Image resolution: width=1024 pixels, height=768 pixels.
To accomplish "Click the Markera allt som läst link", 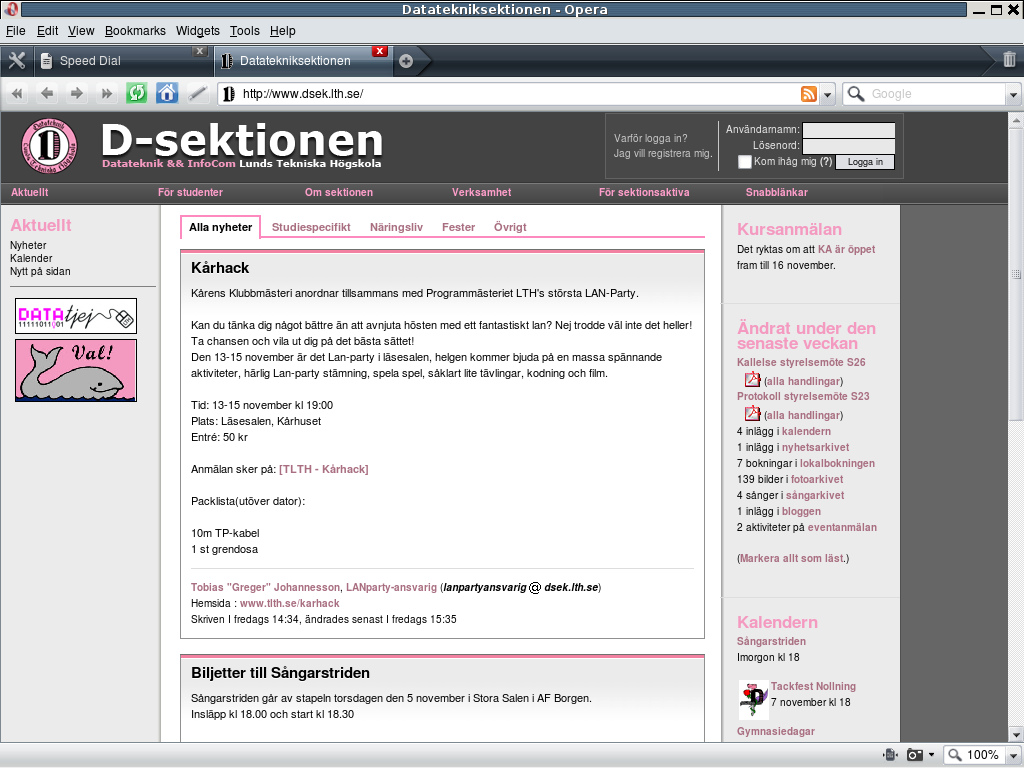I will (x=793, y=558).
